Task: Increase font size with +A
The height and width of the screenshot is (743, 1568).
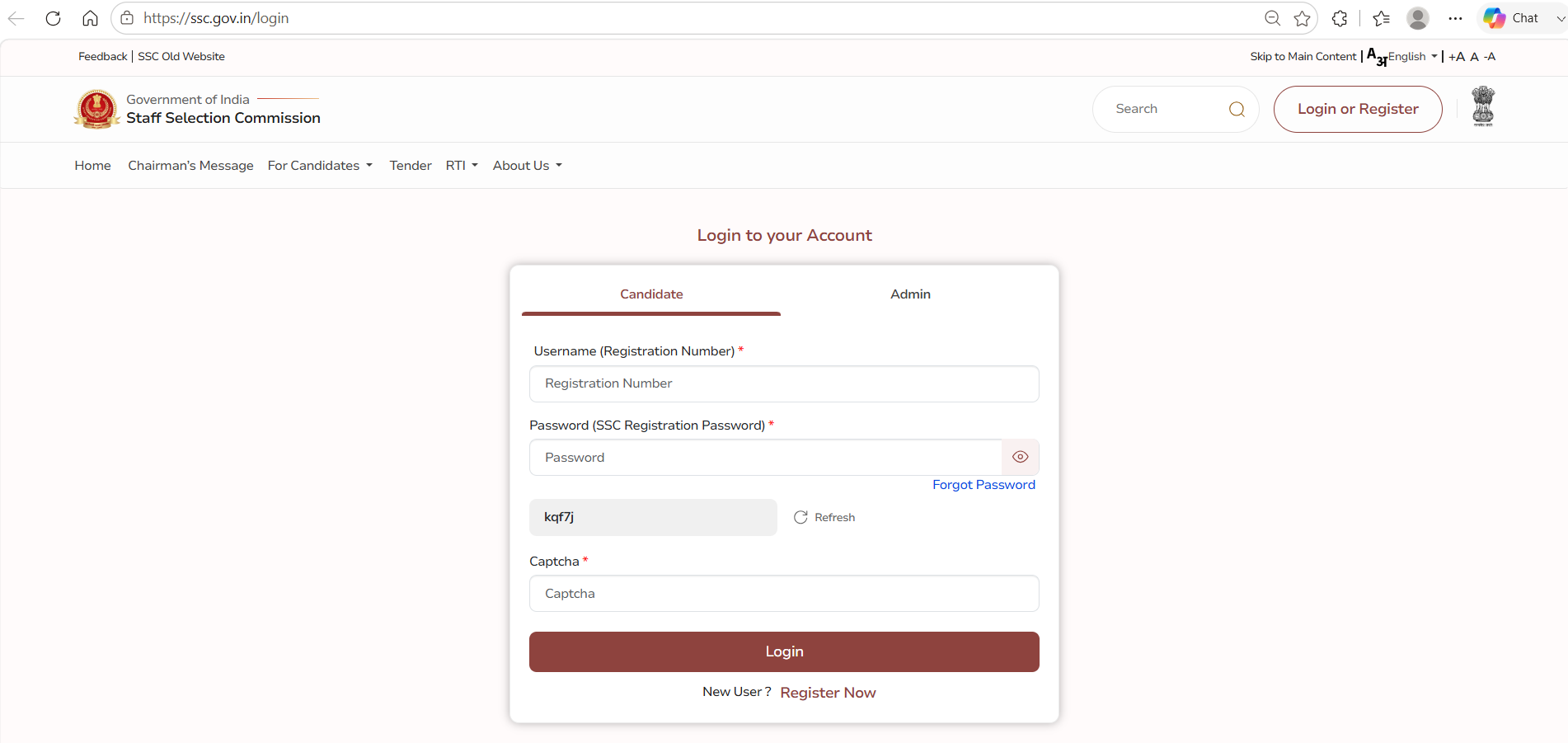Action: (1457, 57)
